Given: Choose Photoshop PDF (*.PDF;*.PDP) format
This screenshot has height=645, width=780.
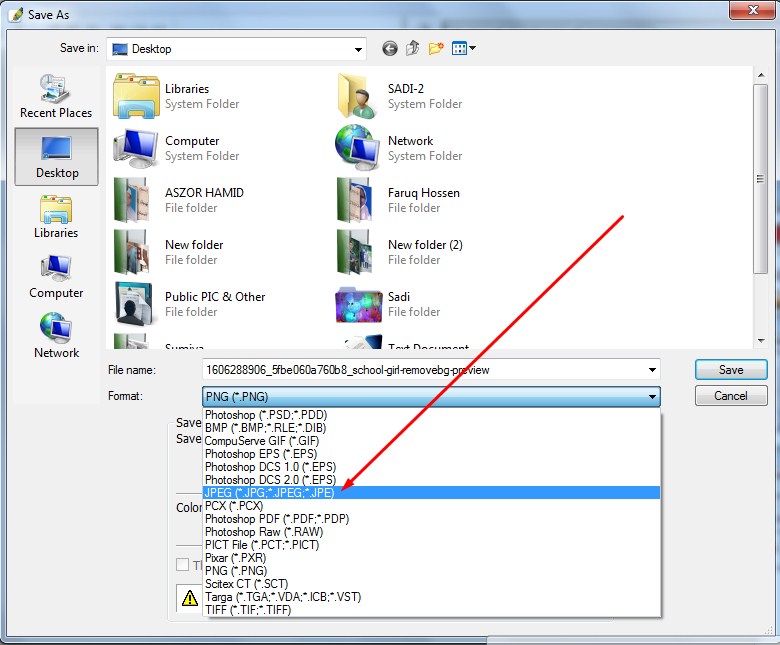Looking at the screenshot, I should (x=431, y=519).
